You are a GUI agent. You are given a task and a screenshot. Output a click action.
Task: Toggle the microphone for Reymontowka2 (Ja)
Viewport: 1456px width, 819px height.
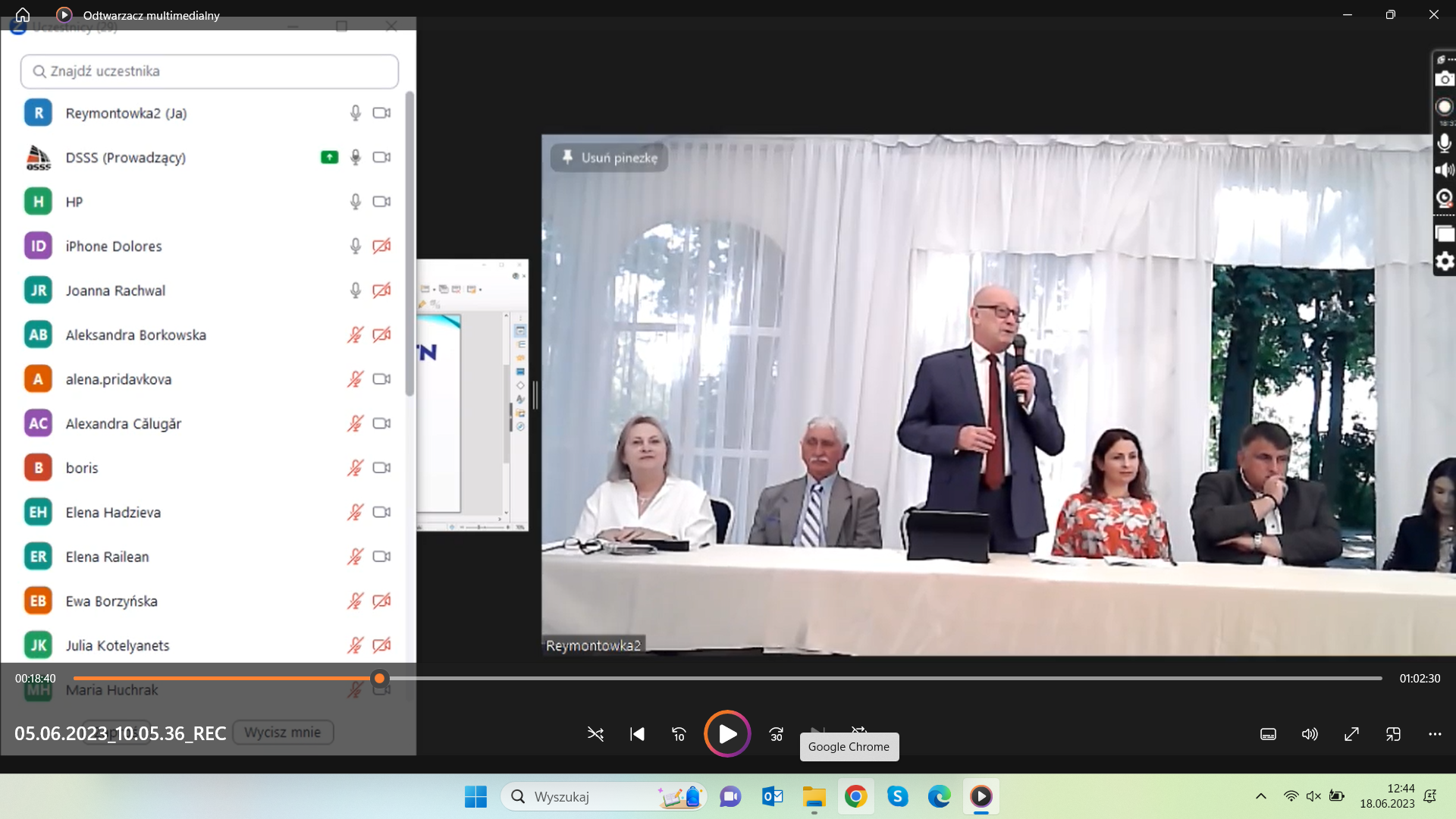pos(355,113)
